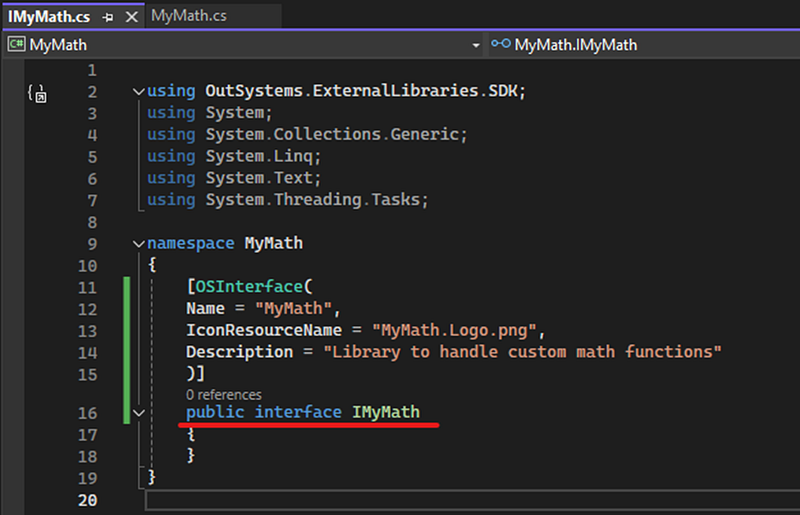Close the IMyMath.cs tab
The height and width of the screenshot is (515, 800).
tap(132, 17)
